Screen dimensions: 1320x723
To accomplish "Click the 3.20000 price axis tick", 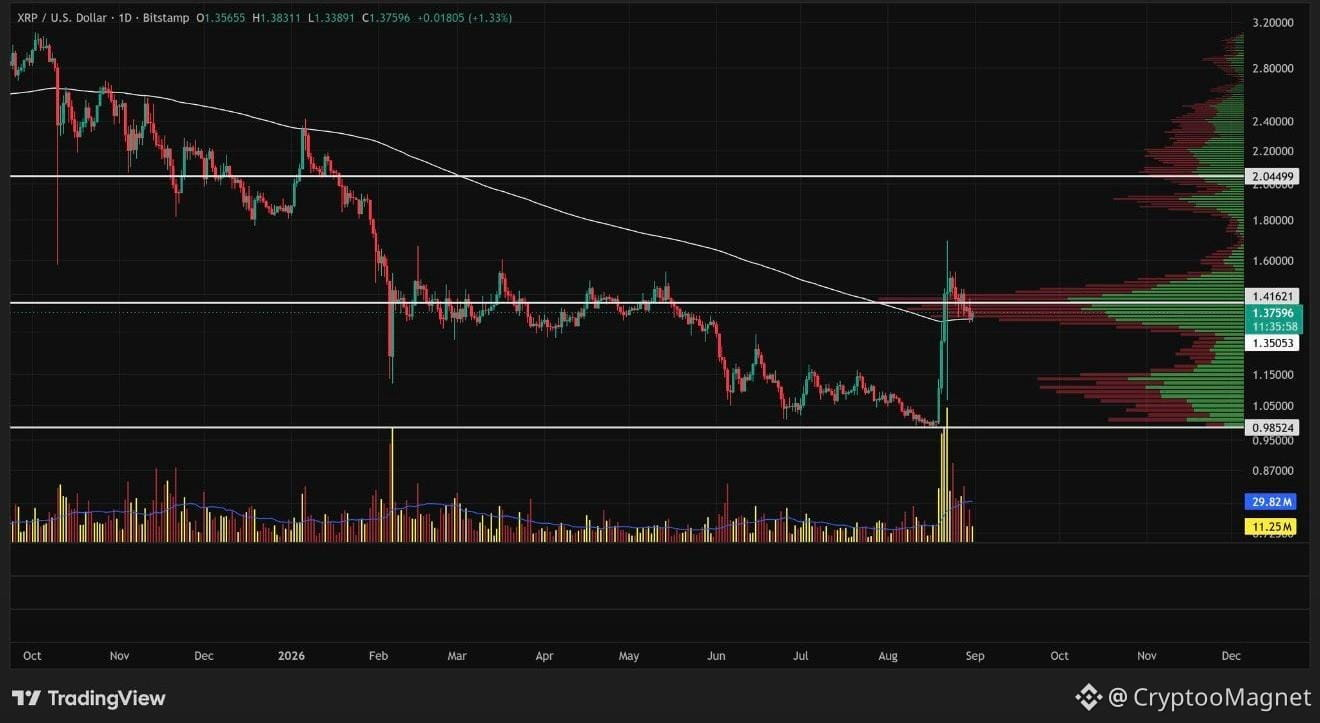I will (x=1274, y=22).
